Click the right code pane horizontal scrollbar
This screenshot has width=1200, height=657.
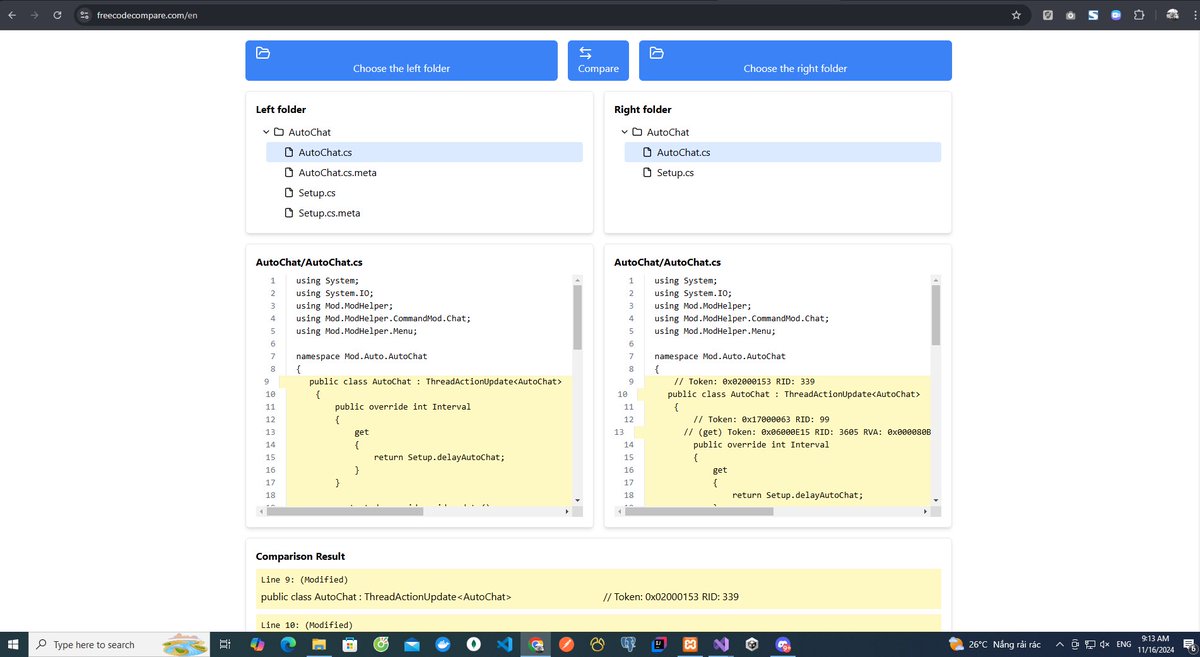699,511
